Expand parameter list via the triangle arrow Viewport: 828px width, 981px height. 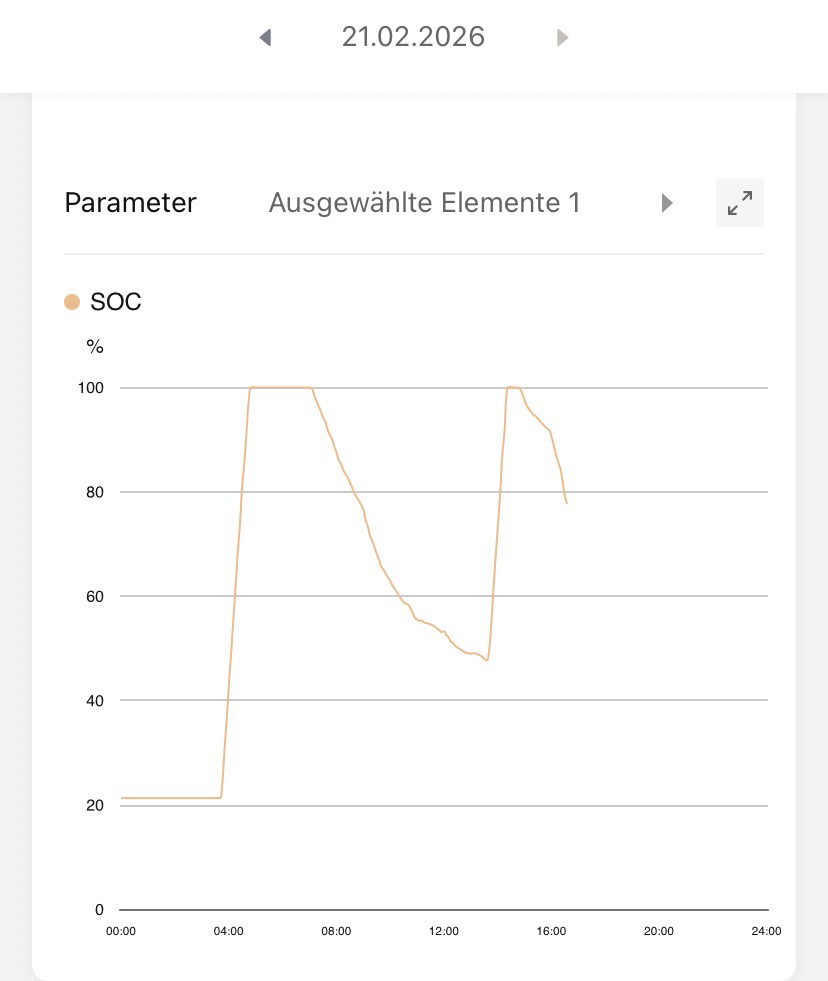(667, 203)
